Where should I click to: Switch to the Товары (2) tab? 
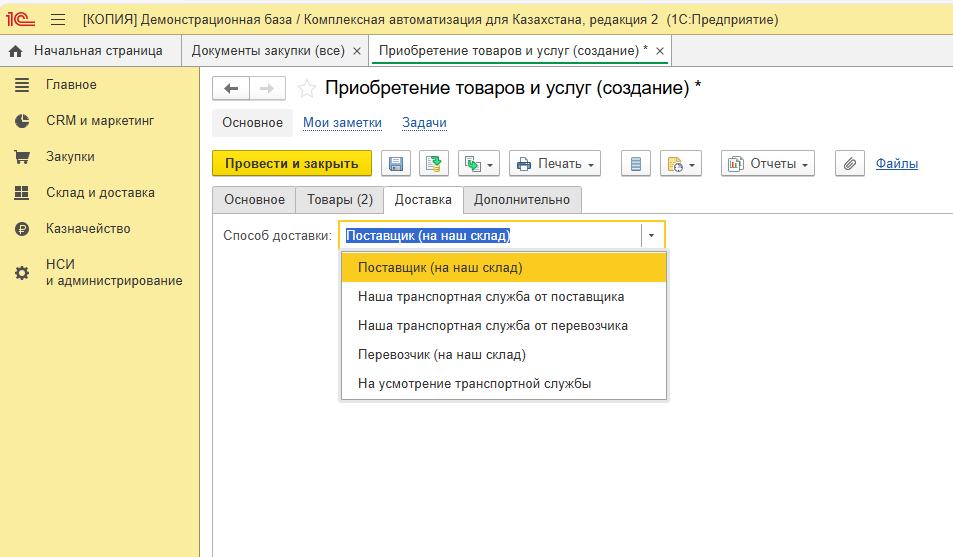pyautogui.click(x=339, y=200)
